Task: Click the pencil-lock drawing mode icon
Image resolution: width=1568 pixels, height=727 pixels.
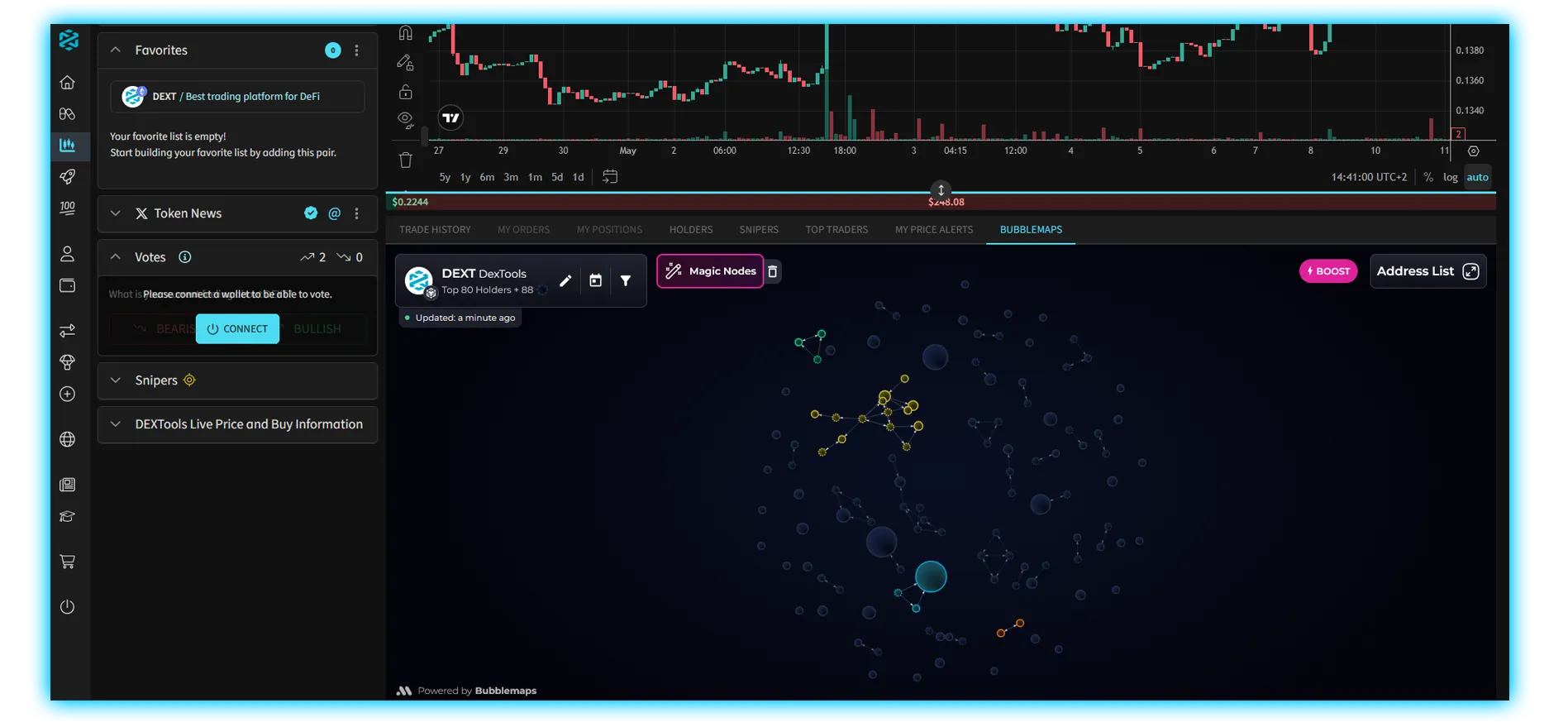Action: click(x=405, y=62)
